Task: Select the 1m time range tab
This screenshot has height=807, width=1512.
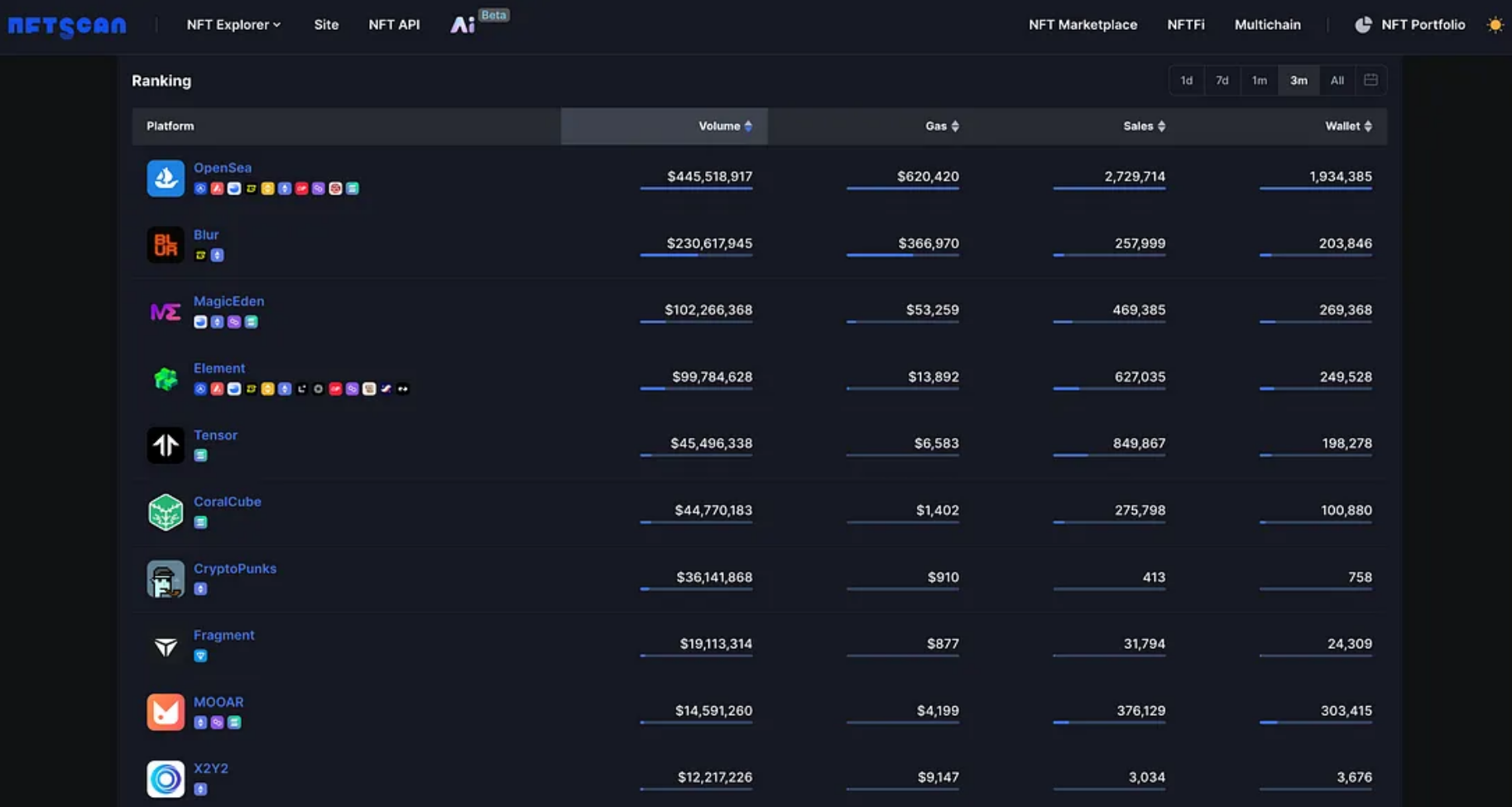Action: click(x=1260, y=80)
